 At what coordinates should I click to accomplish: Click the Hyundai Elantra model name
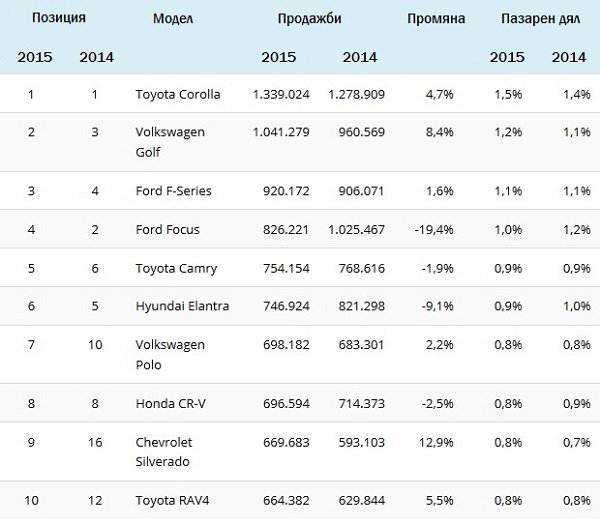182,306
